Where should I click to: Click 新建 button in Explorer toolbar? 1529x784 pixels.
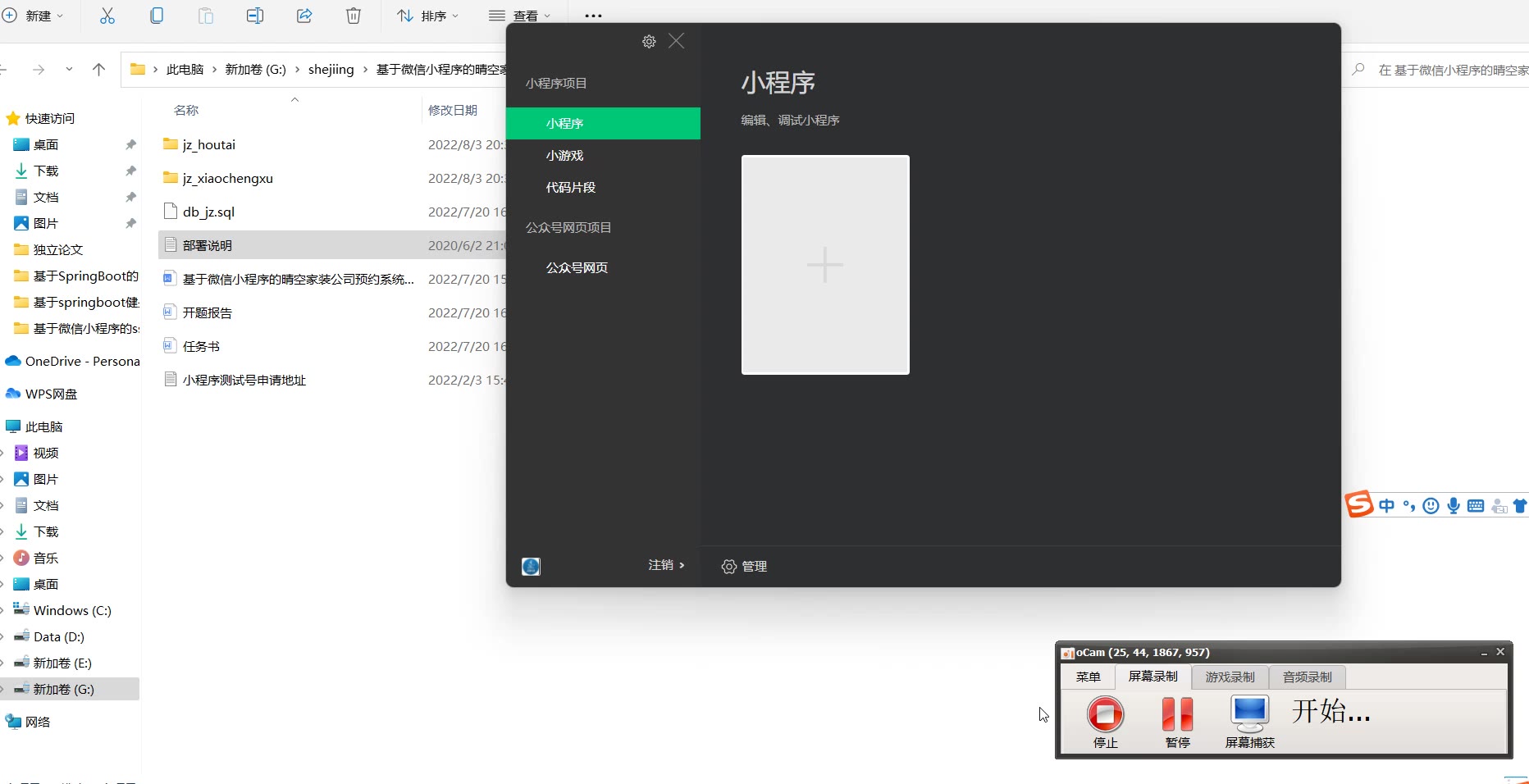click(x=33, y=16)
